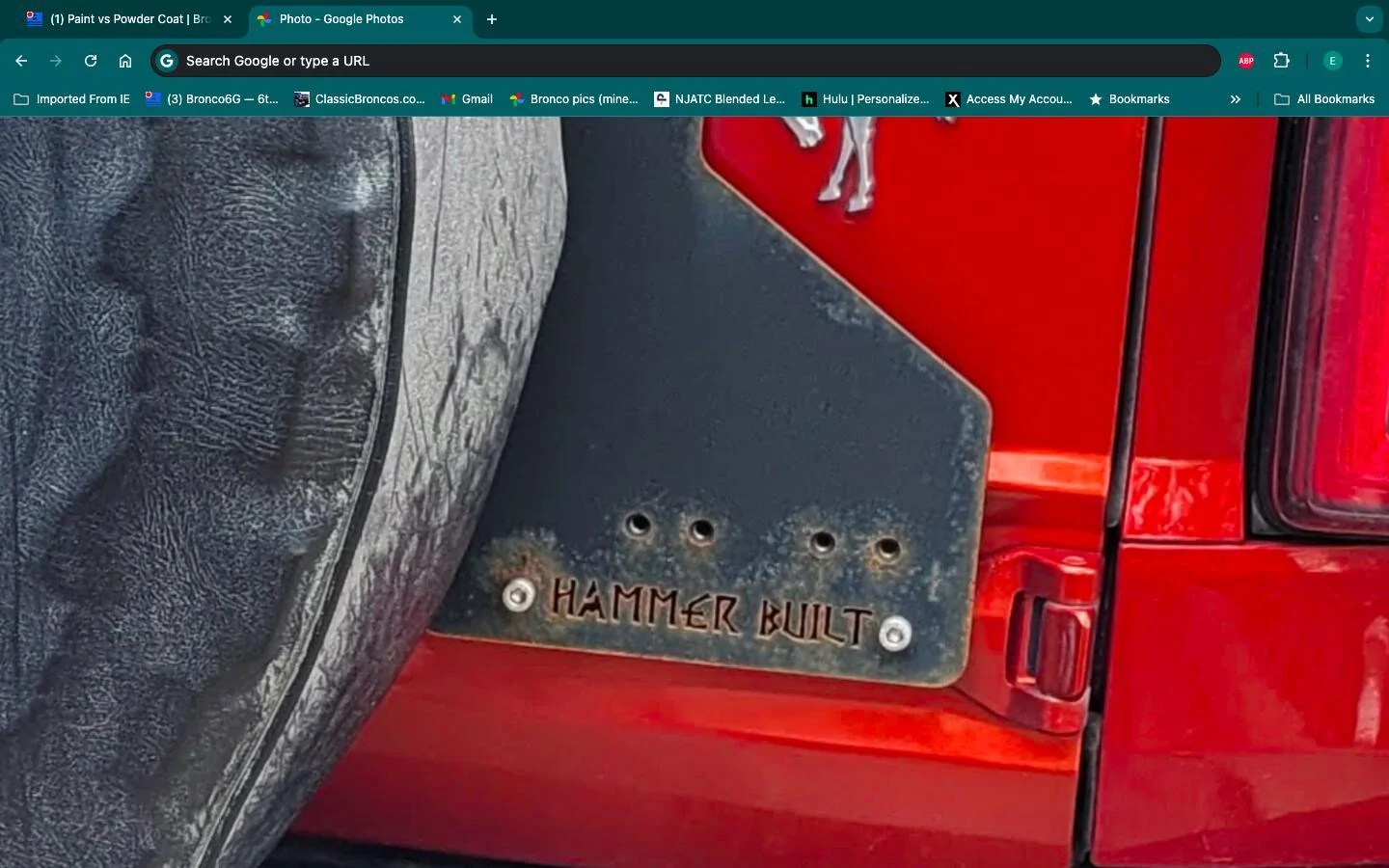This screenshot has width=1389, height=868.
Task: Open the NJATC Blended Le... bookmark
Action: point(721,99)
